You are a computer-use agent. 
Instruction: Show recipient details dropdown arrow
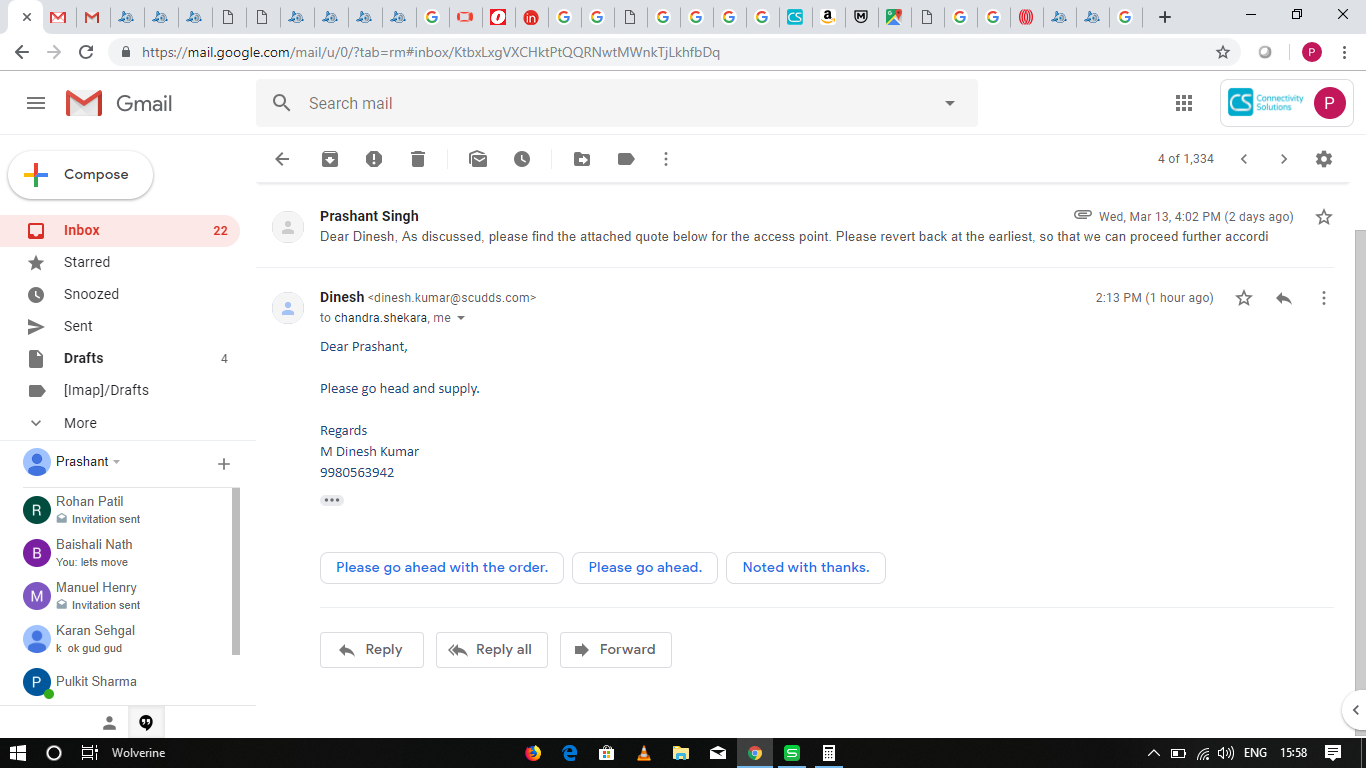click(x=461, y=318)
